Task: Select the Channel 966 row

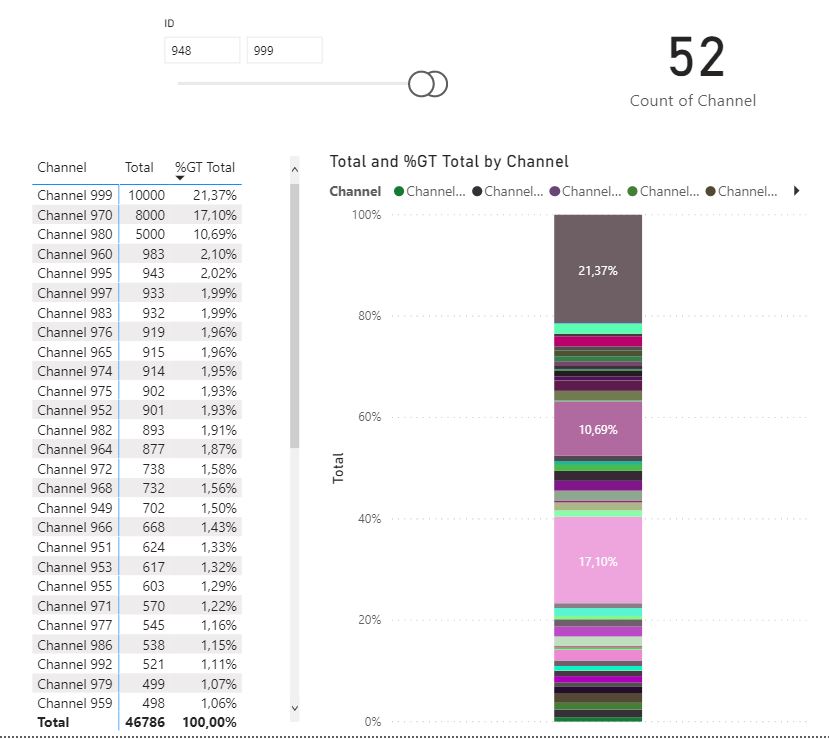Action: point(137,527)
